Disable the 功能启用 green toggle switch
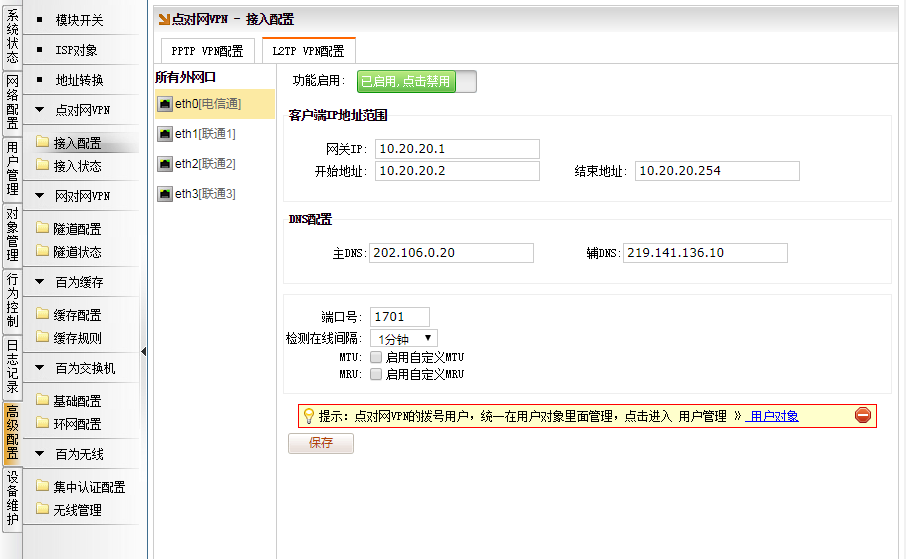Image resolution: width=906 pixels, height=559 pixels. [x=416, y=82]
